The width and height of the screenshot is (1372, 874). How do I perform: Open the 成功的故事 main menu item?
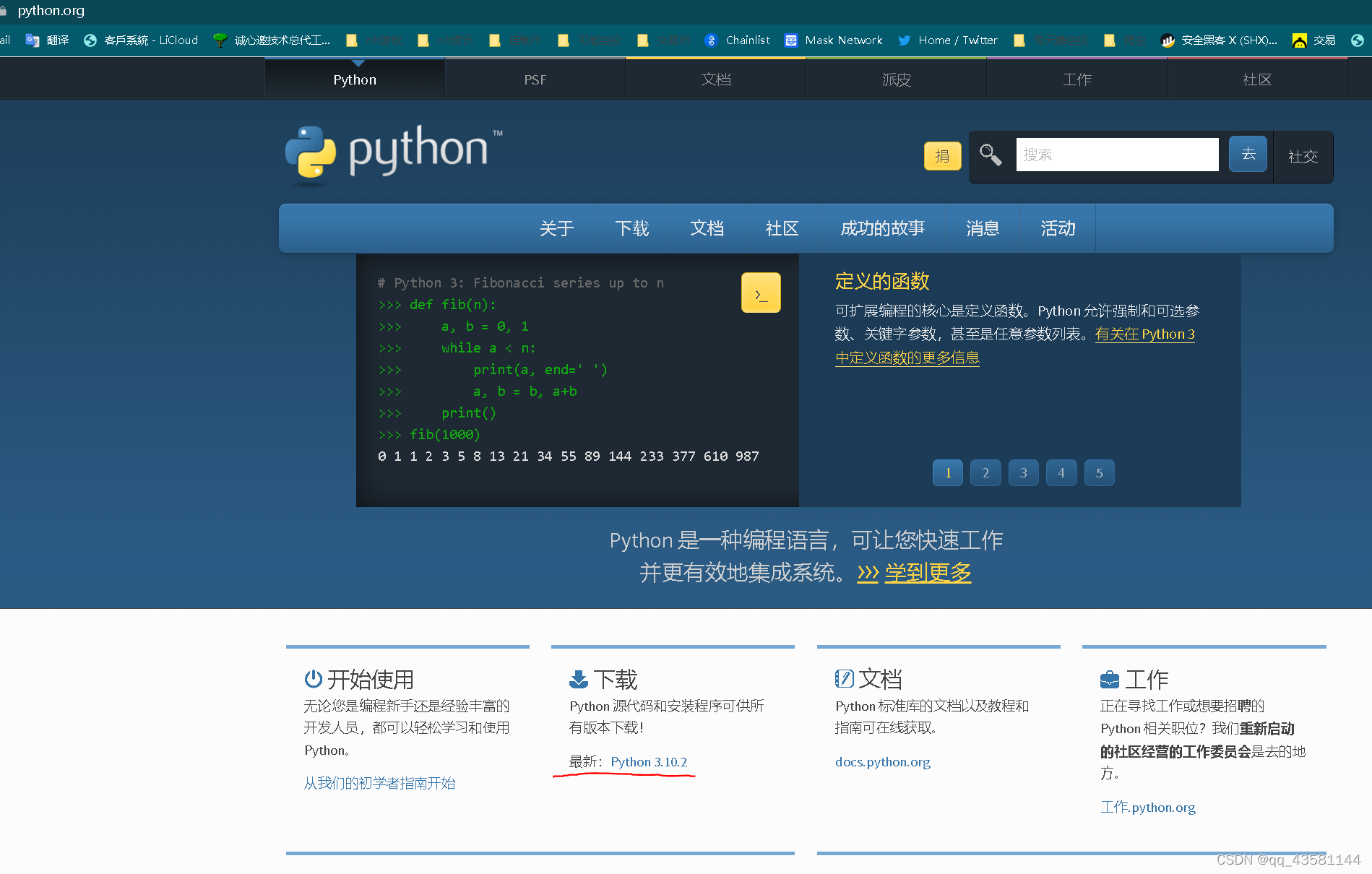(883, 228)
